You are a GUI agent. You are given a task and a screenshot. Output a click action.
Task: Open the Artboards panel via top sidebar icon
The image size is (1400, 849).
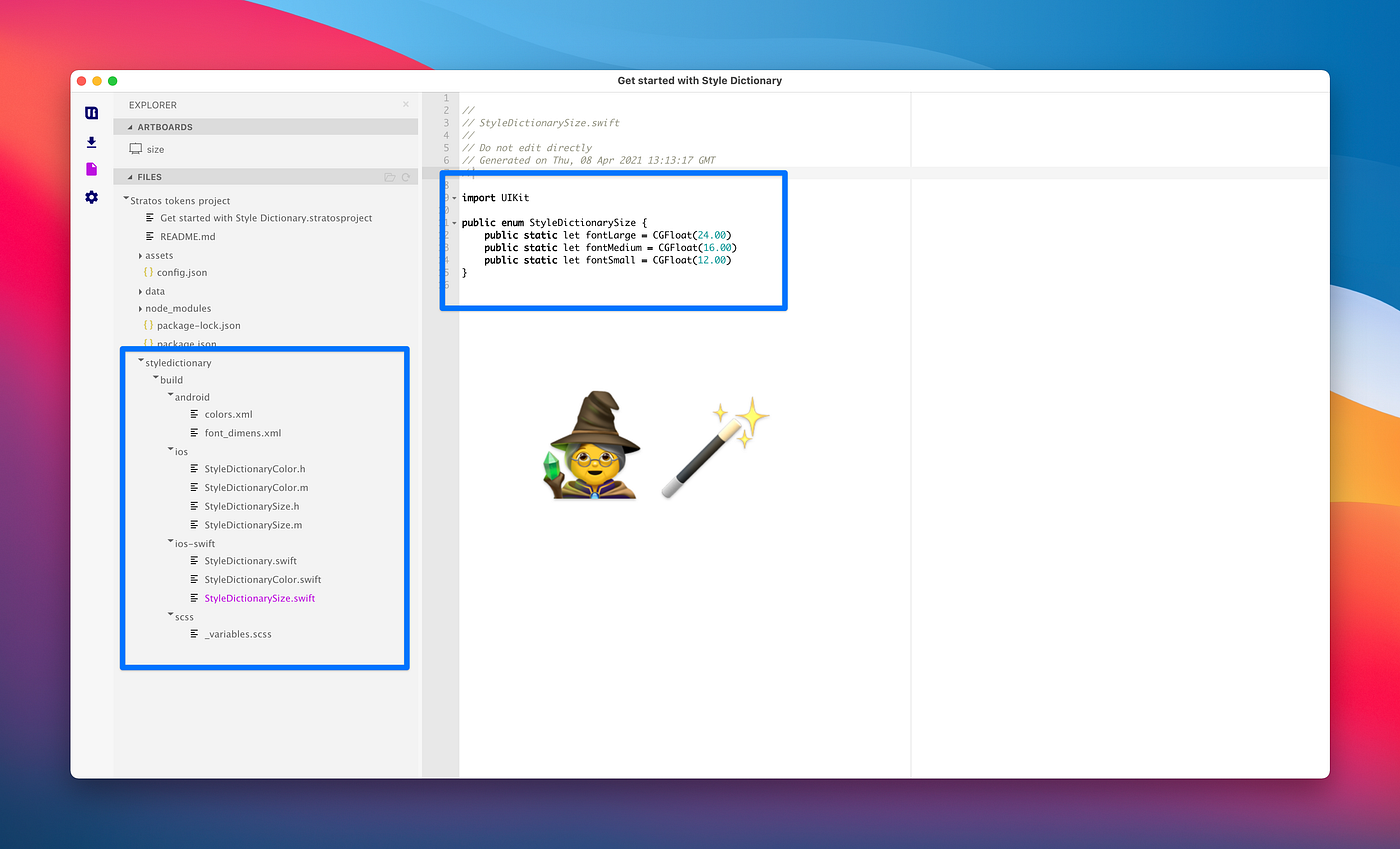pos(91,112)
